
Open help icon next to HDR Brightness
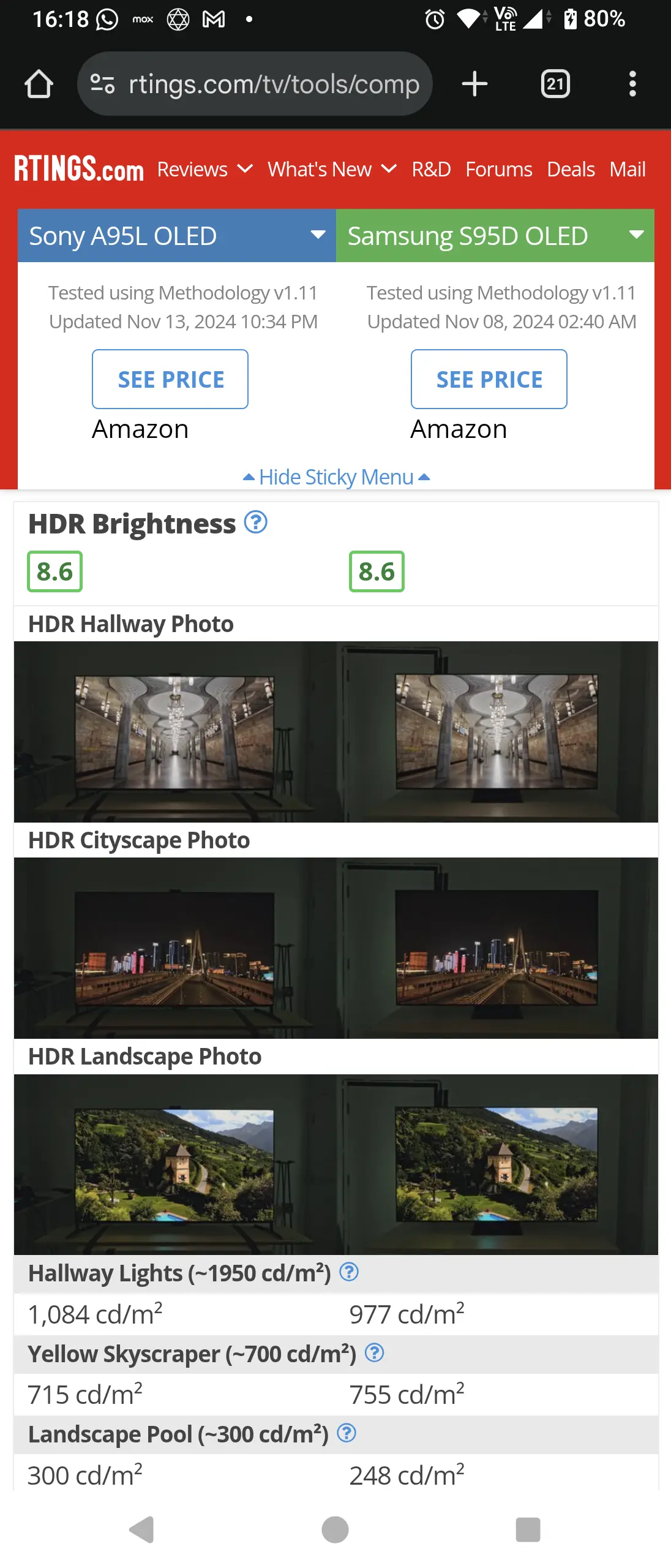click(x=255, y=522)
